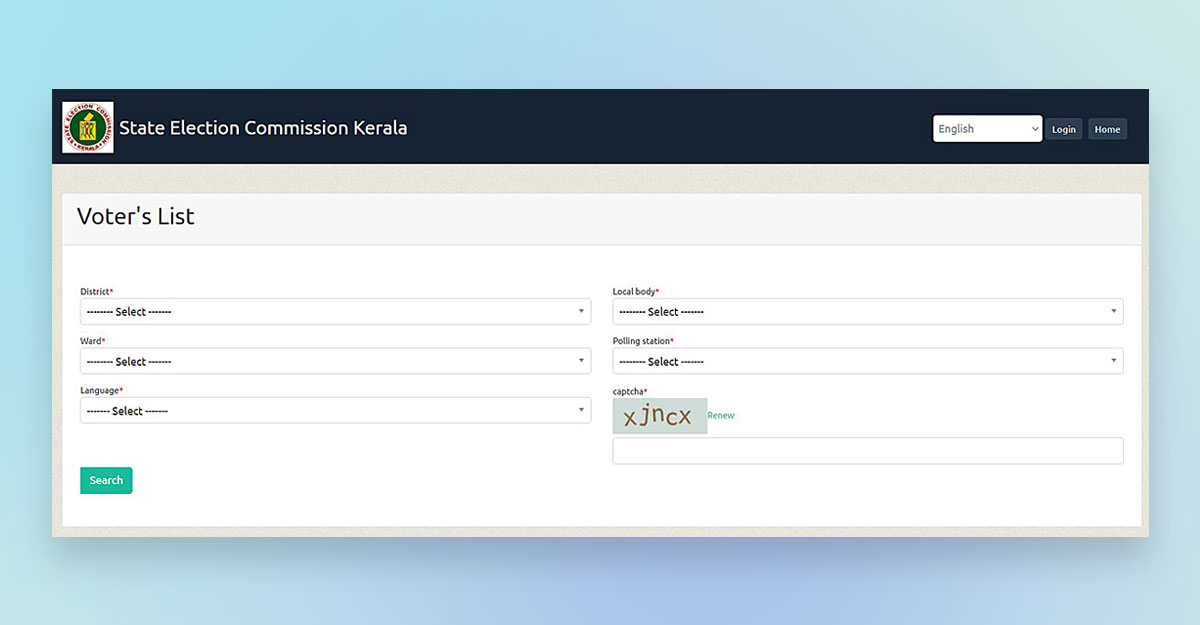Click the State Election Commission Kerala title
1200x625 pixels.
click(263, 128)
